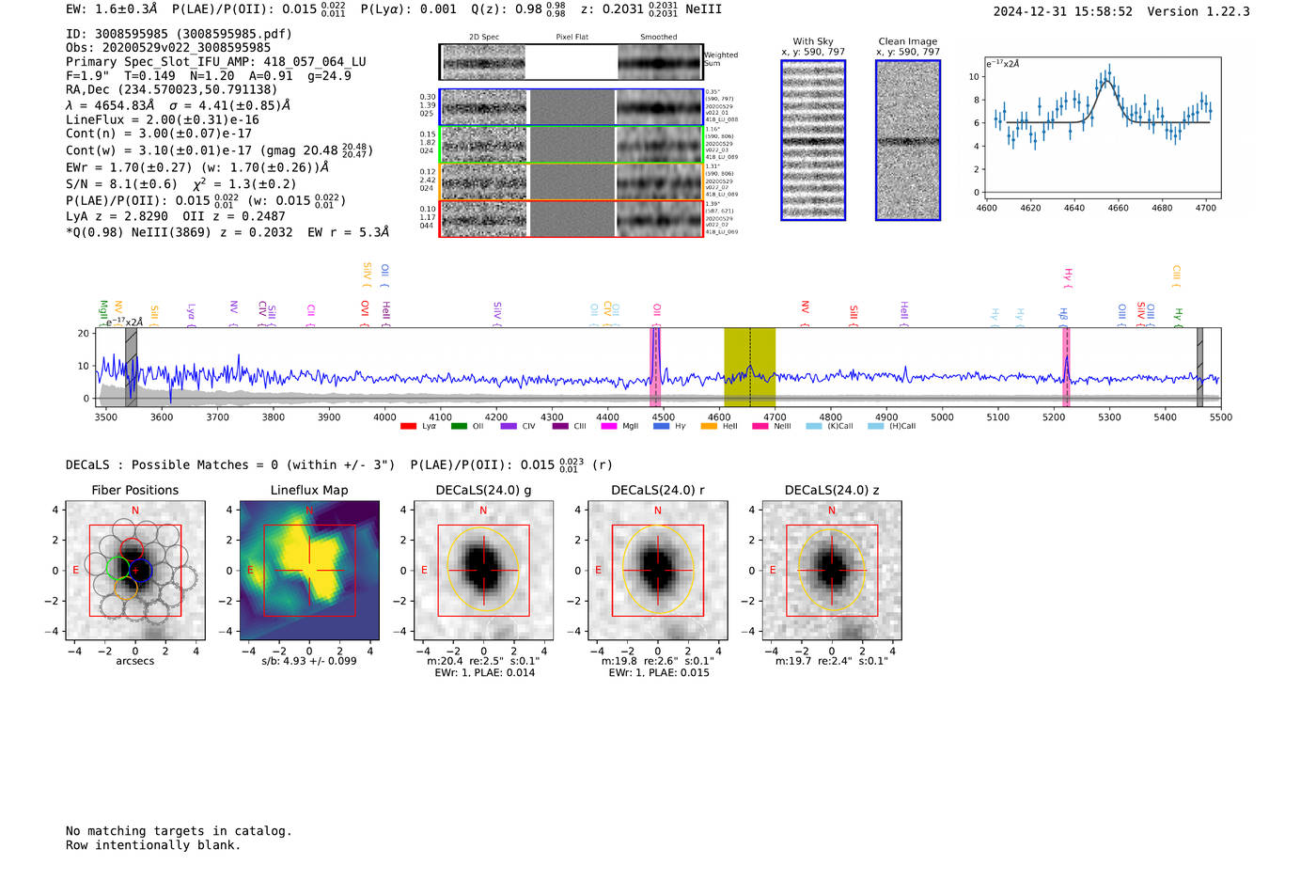Open the DECaLS(24.0) g cutout
This screenshot has width=1316, height=896.
(483, 570)
